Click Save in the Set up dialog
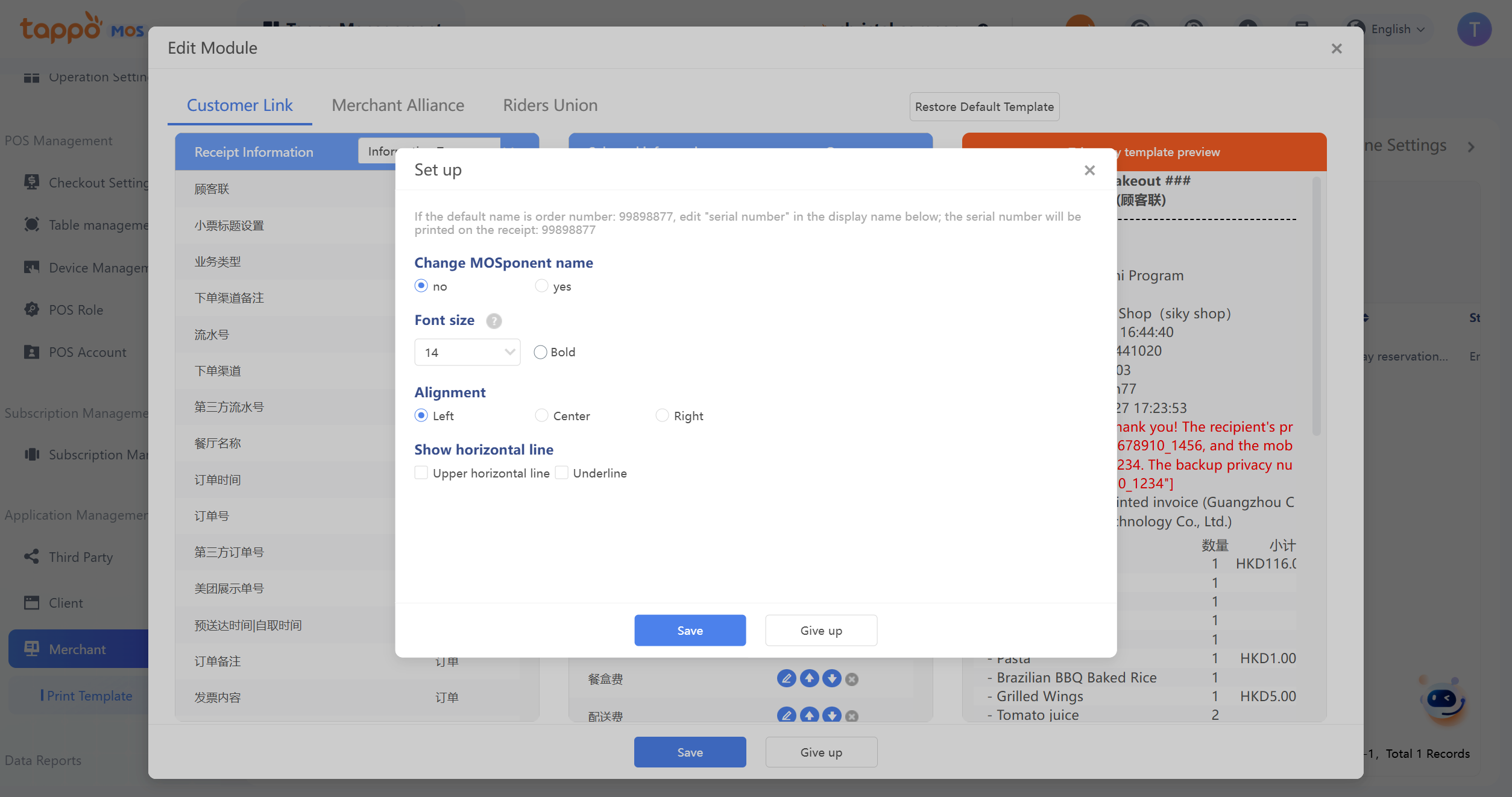This screenshot has width=1512, height=797. (x=690, y=631)
